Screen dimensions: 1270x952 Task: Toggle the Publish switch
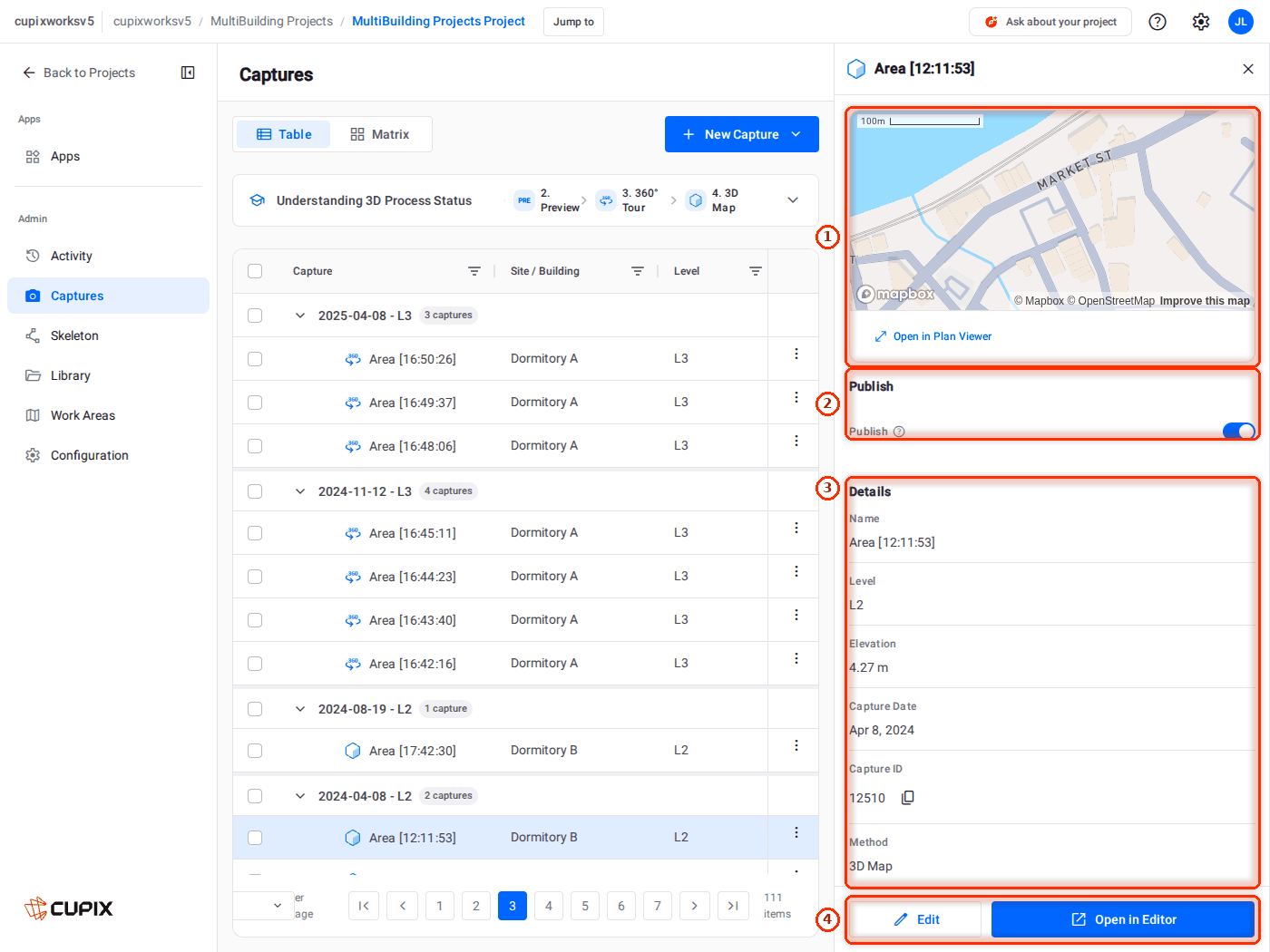[1238, 432]
